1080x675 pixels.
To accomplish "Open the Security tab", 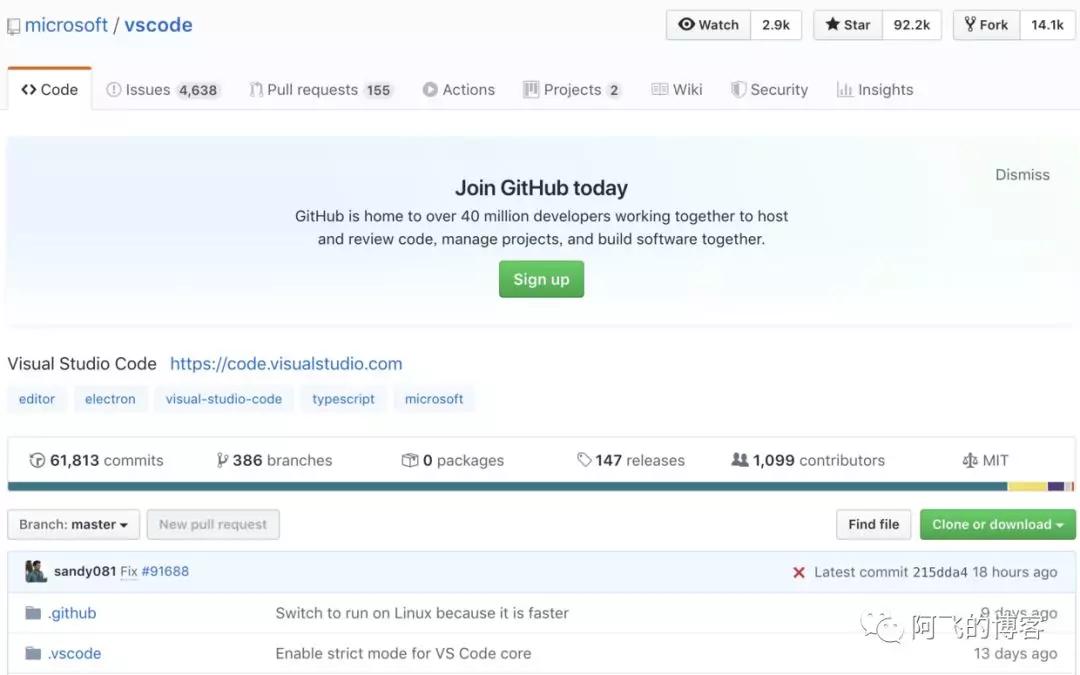I will pos(769,90).
